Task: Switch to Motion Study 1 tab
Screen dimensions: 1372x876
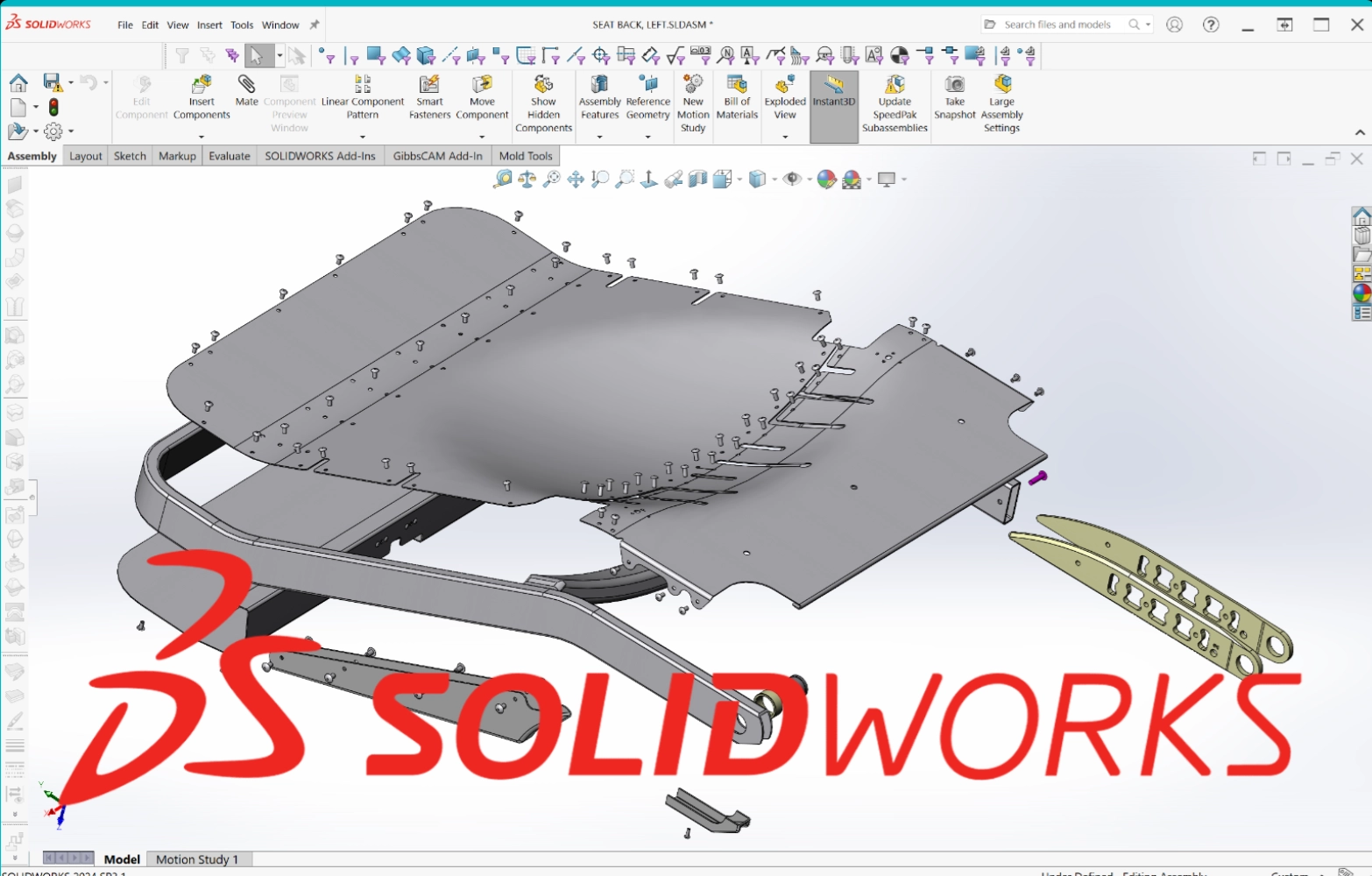Action: (197, 859)
